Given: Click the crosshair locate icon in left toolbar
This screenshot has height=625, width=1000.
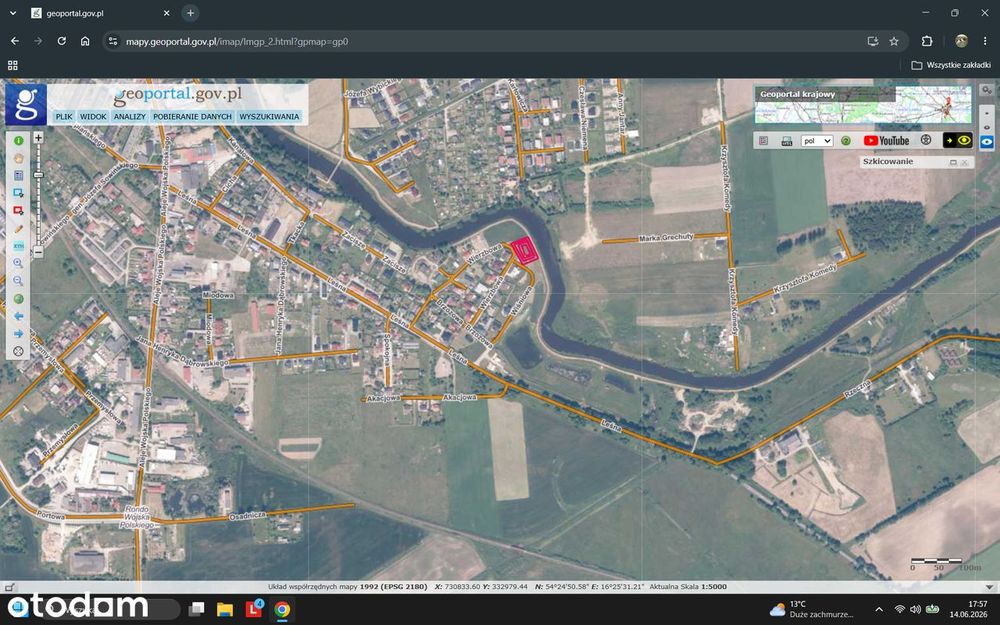Looking at the screenshot, I should [18, 351].
